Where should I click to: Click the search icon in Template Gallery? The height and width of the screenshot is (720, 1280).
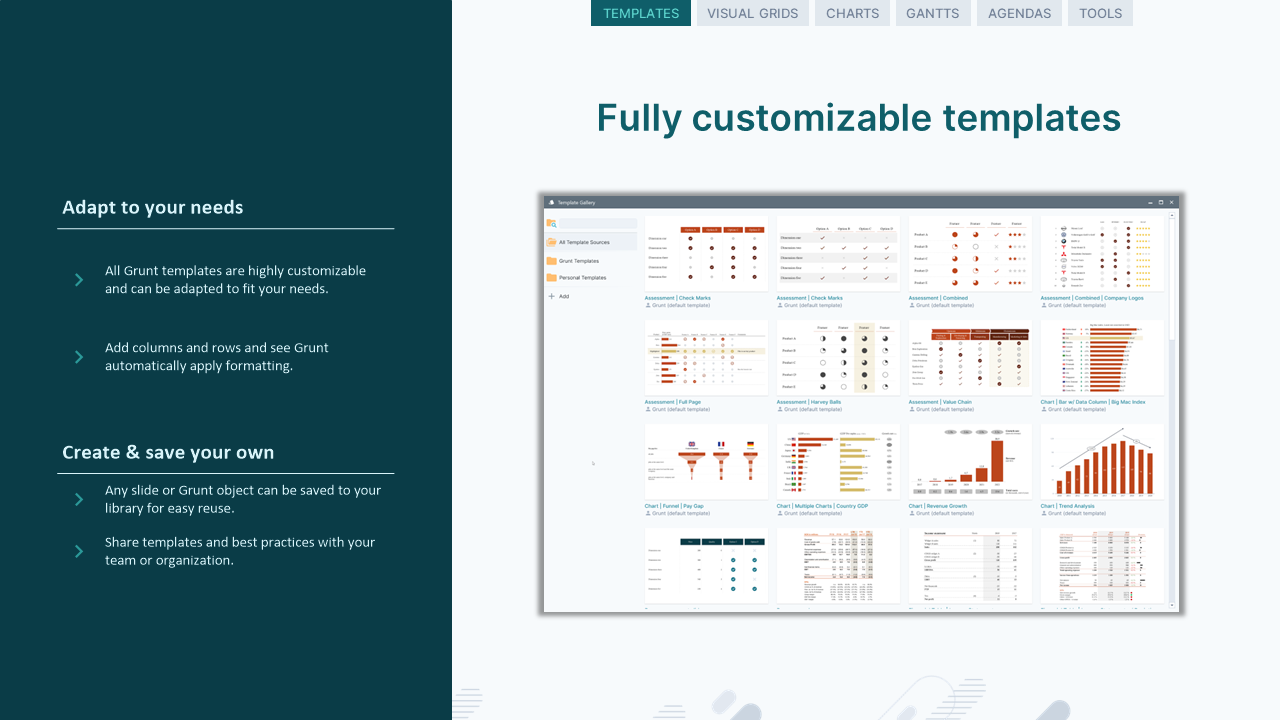(x=551, y=224)
